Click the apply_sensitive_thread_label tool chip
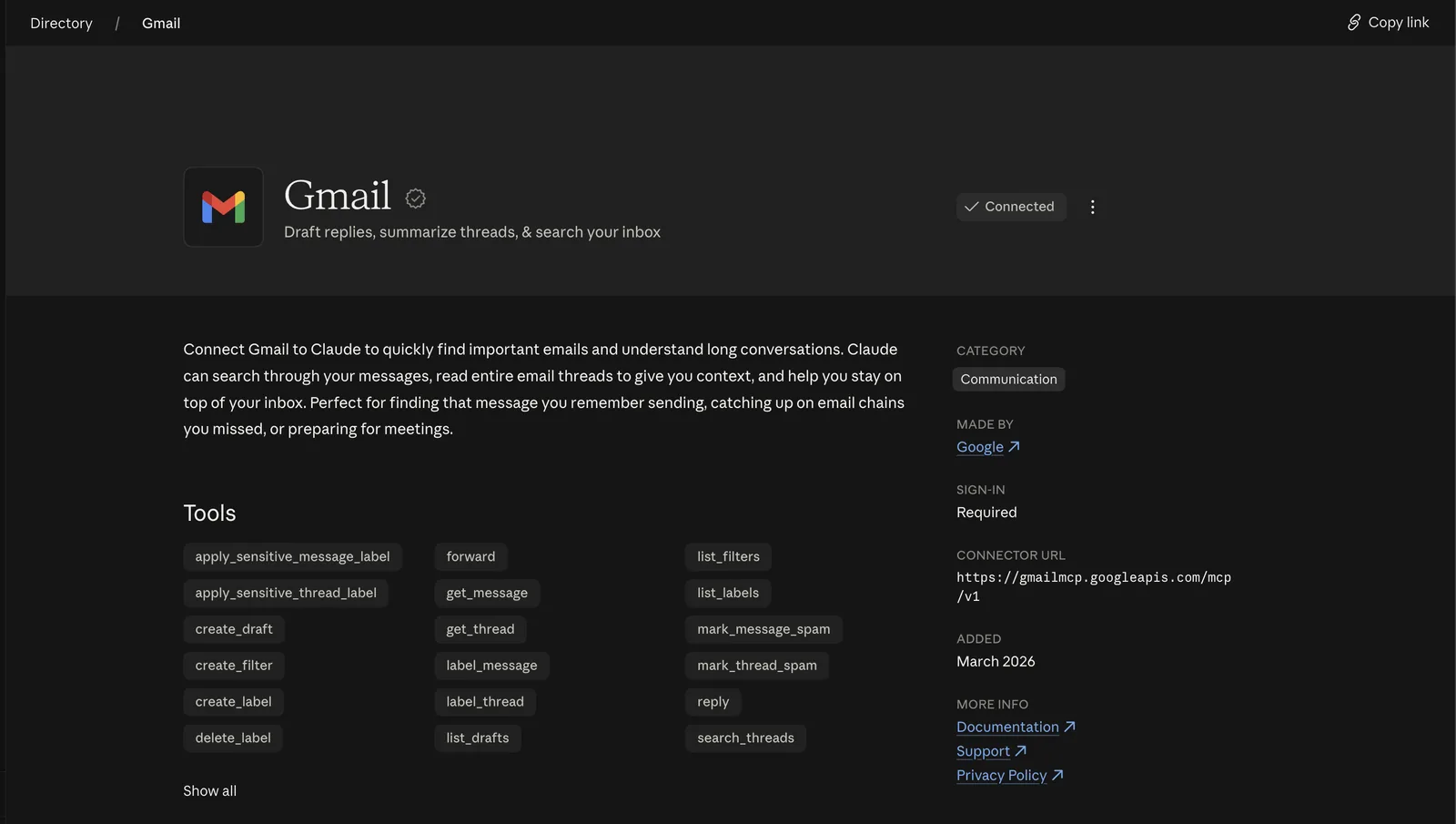 click(286, 593)
